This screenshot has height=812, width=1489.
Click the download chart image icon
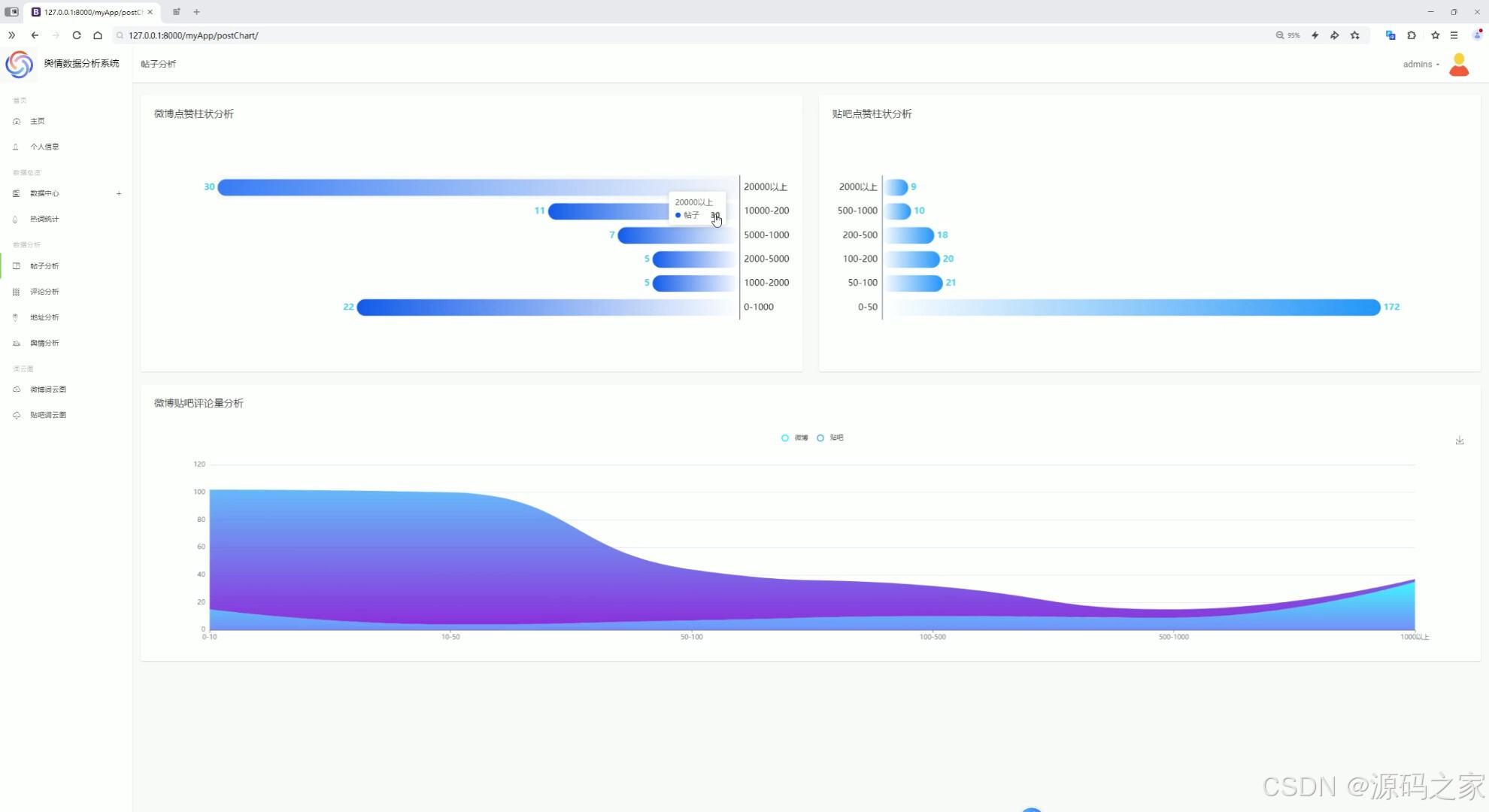pos(1459,441)
